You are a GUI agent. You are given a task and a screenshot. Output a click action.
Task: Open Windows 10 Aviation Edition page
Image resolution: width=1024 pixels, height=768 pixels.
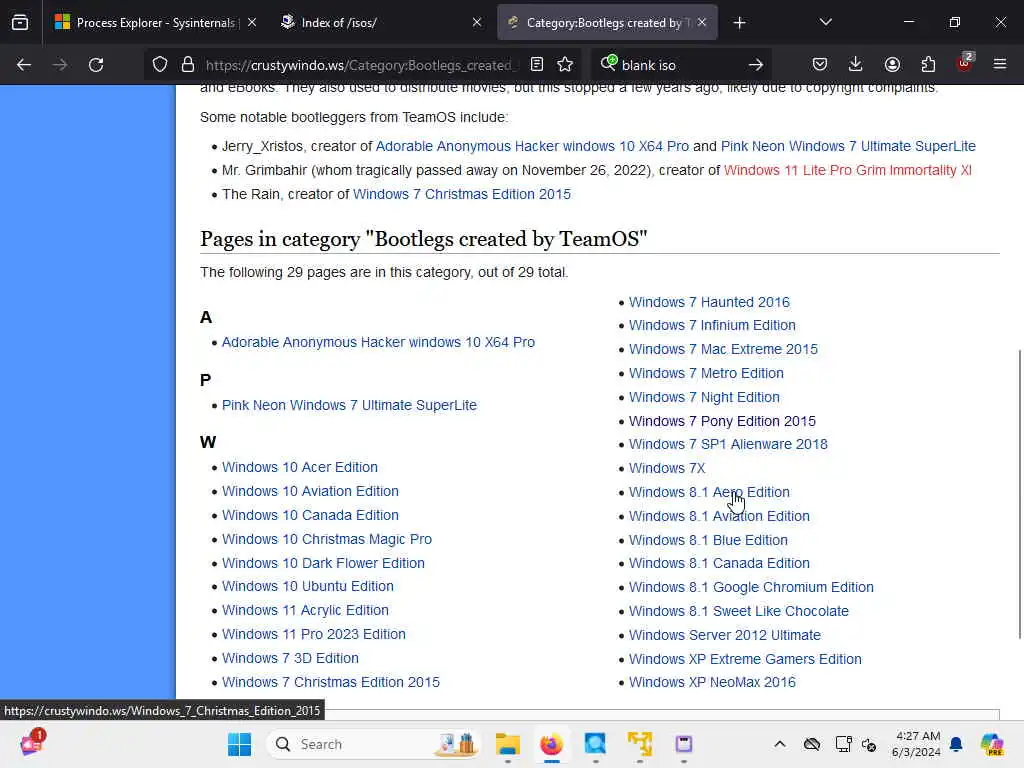(x=310, y=491)
